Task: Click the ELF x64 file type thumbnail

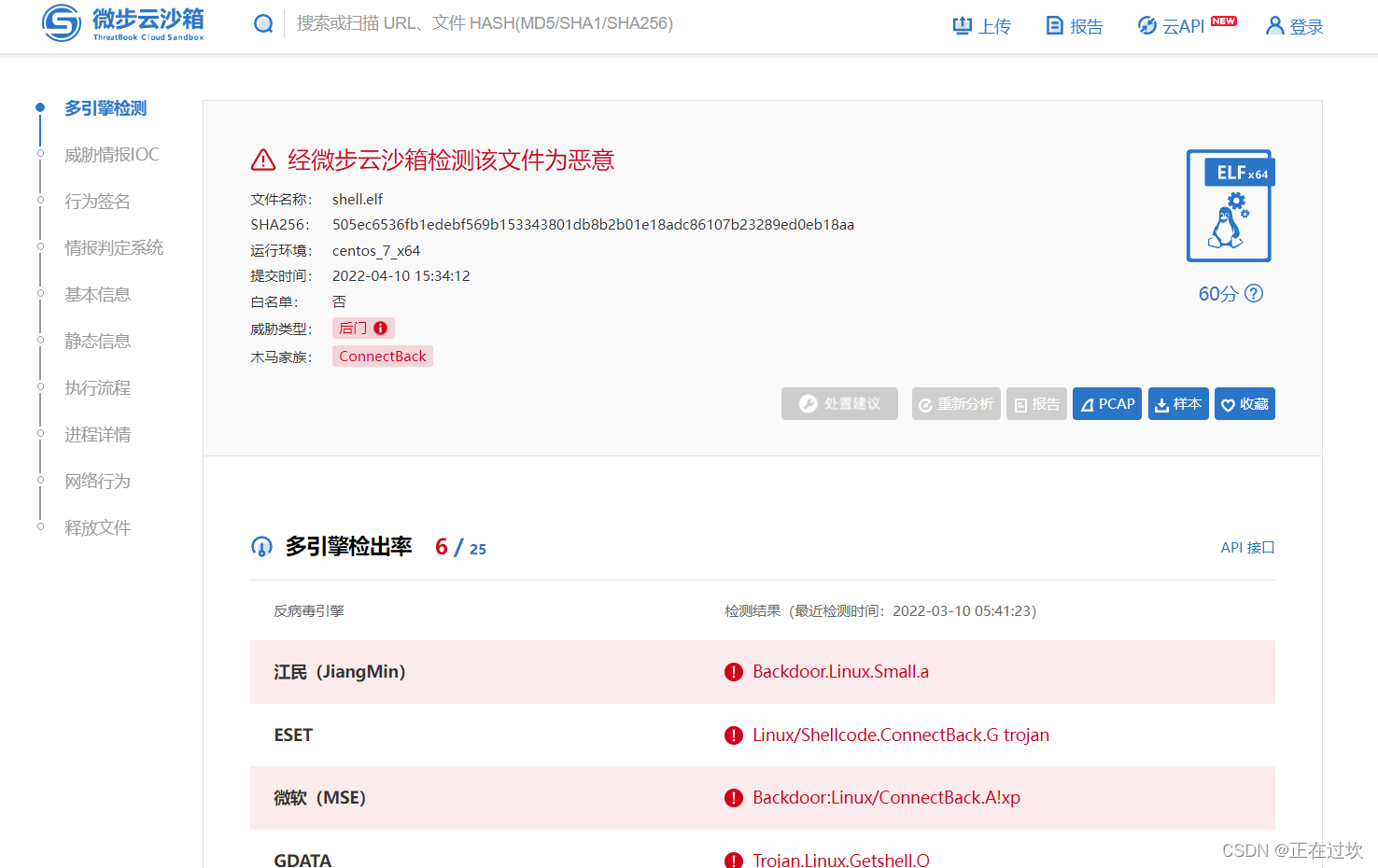Action: (1230, 206)
